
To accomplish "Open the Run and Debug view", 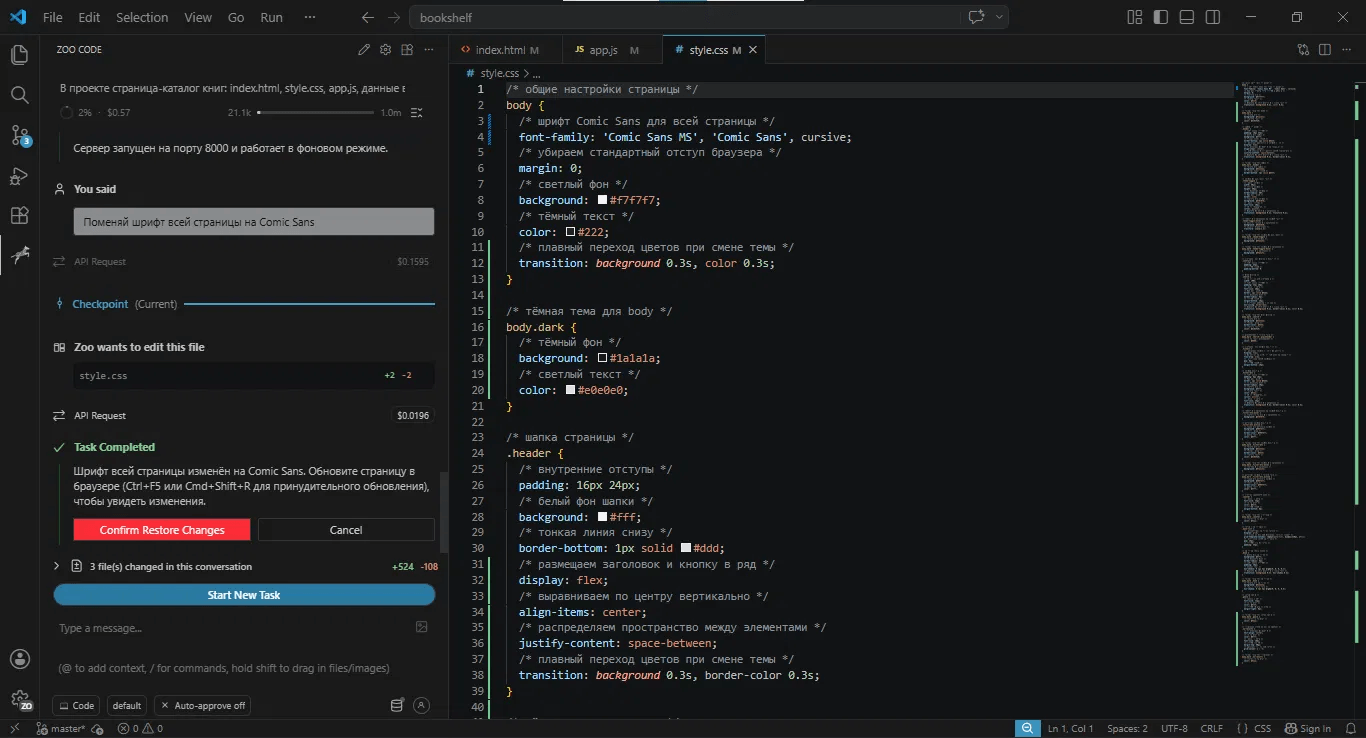I will coord(19,176).
